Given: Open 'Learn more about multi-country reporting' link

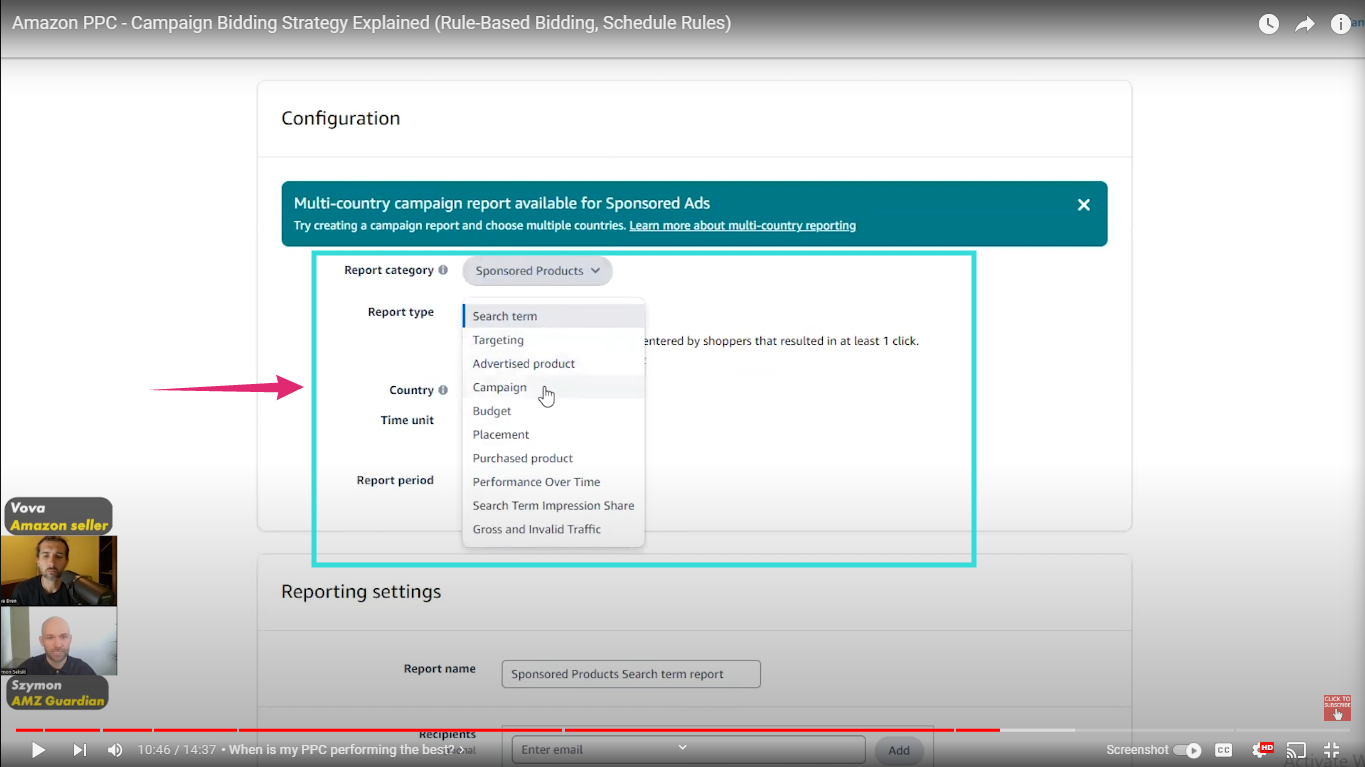Looking at the screenshot, I should pyautogui.click(x=742, y=226).
